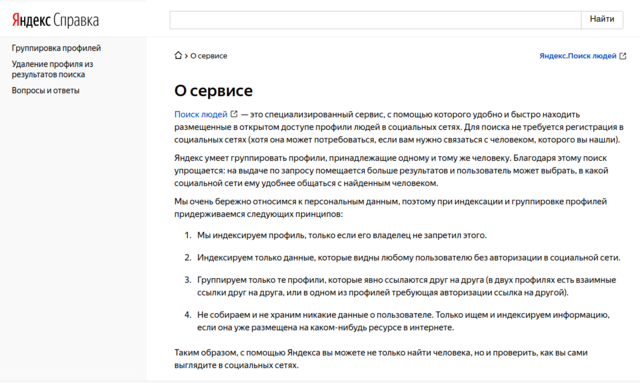Viewport: 640px width, 383px height.
Task: Click the breadcrumb chevron separator
Action: click(186, 56)
